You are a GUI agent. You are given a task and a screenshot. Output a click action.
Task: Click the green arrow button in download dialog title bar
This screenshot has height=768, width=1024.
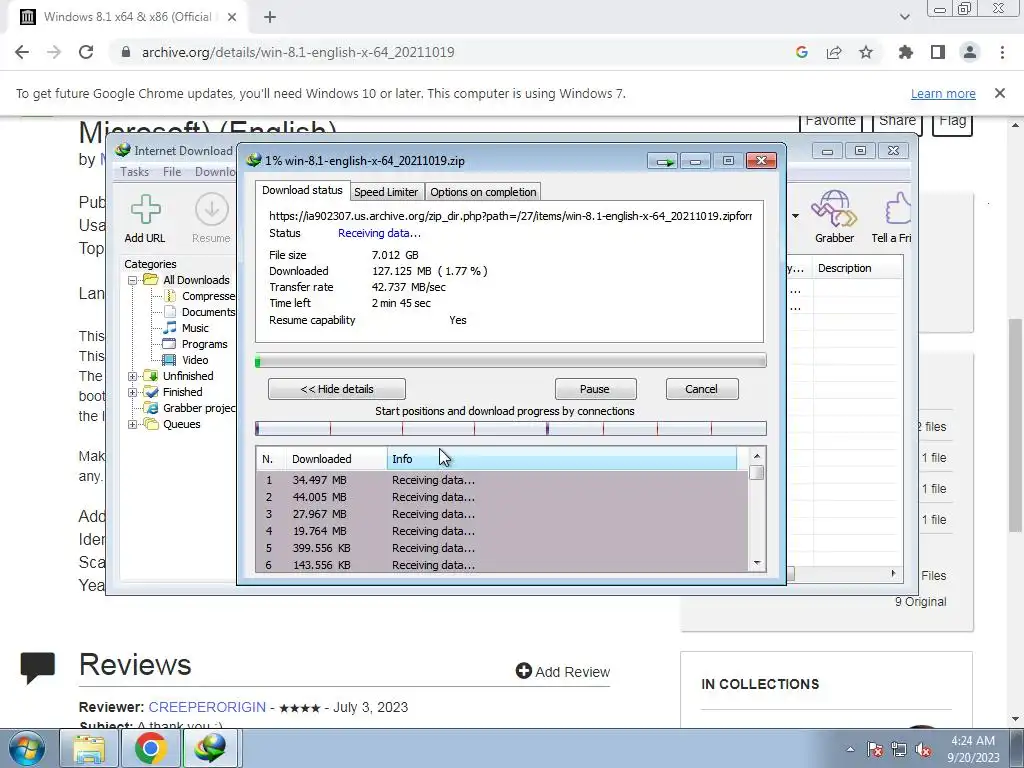click(x=664, y=161)
